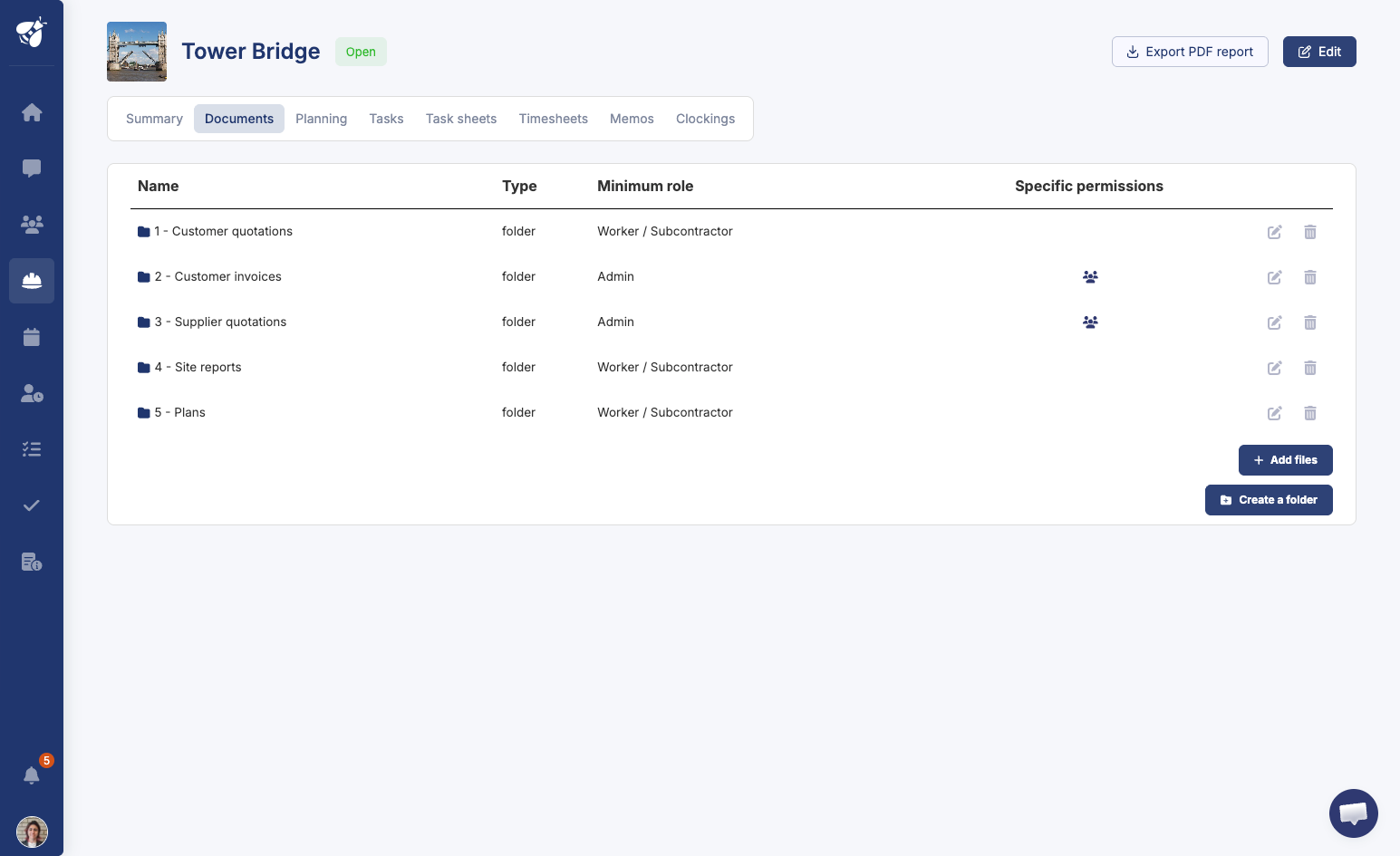
Task: Open the 5 - Plans folder
Action: point(171,412)
